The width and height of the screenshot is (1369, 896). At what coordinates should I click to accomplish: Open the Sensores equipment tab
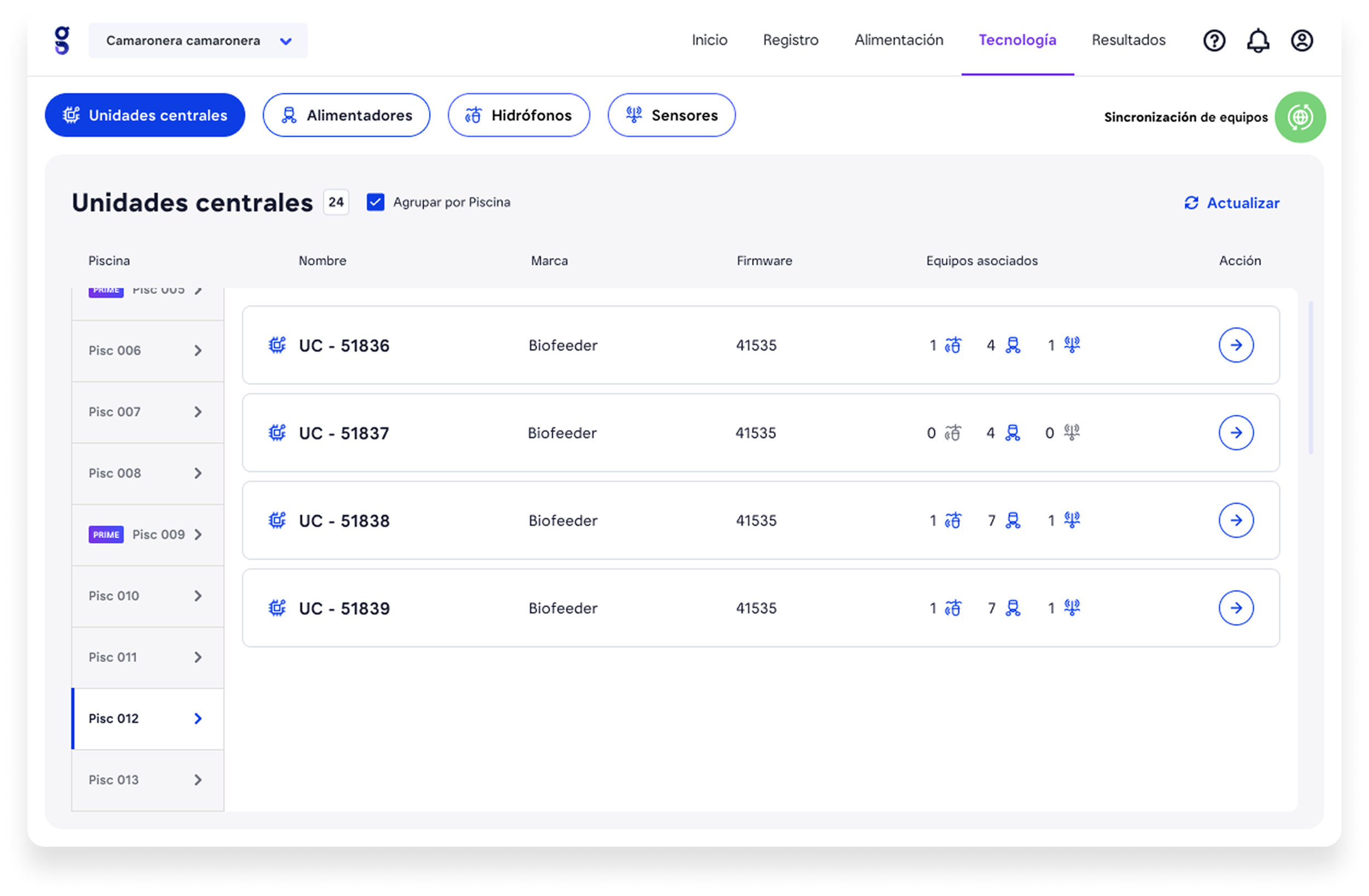click(671, 116)
